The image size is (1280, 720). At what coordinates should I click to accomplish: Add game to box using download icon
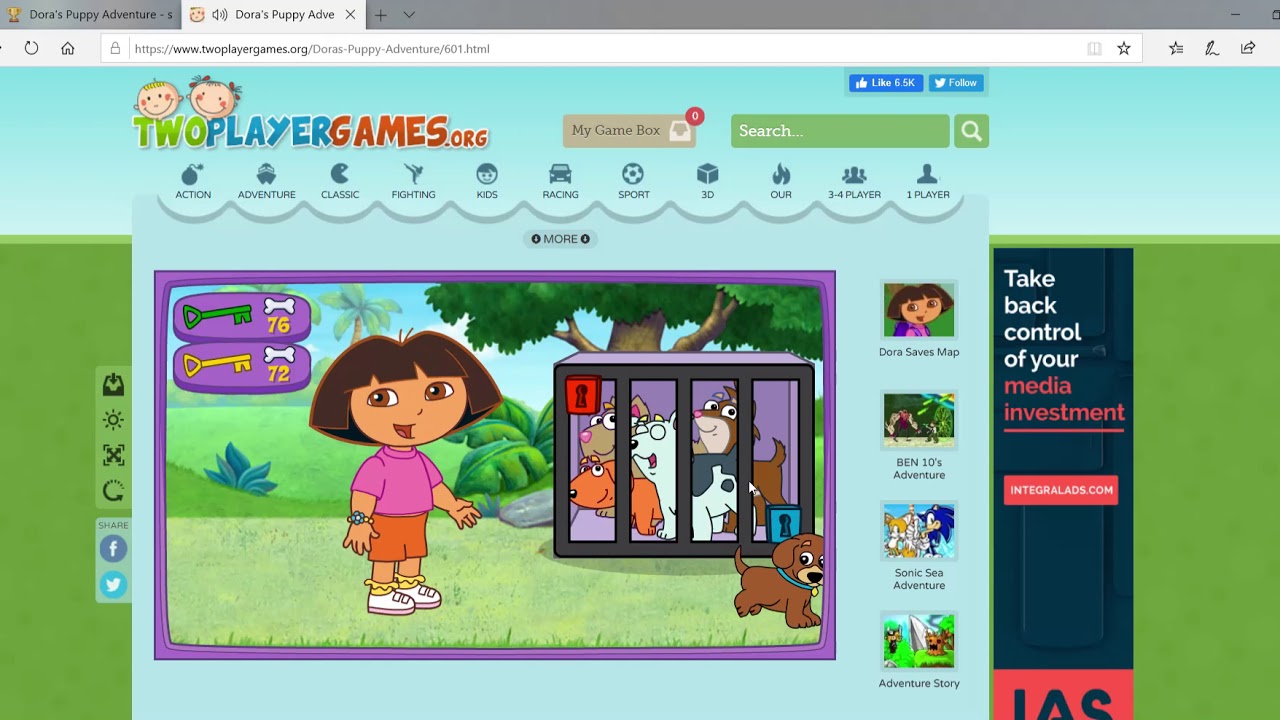113,385
